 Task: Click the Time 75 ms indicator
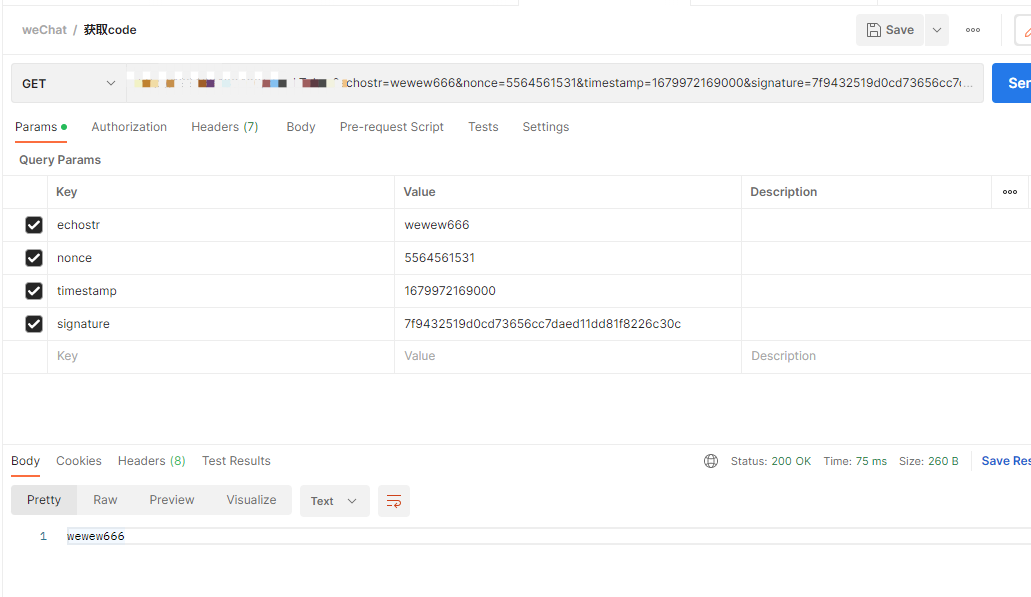(x=855, y=462)
